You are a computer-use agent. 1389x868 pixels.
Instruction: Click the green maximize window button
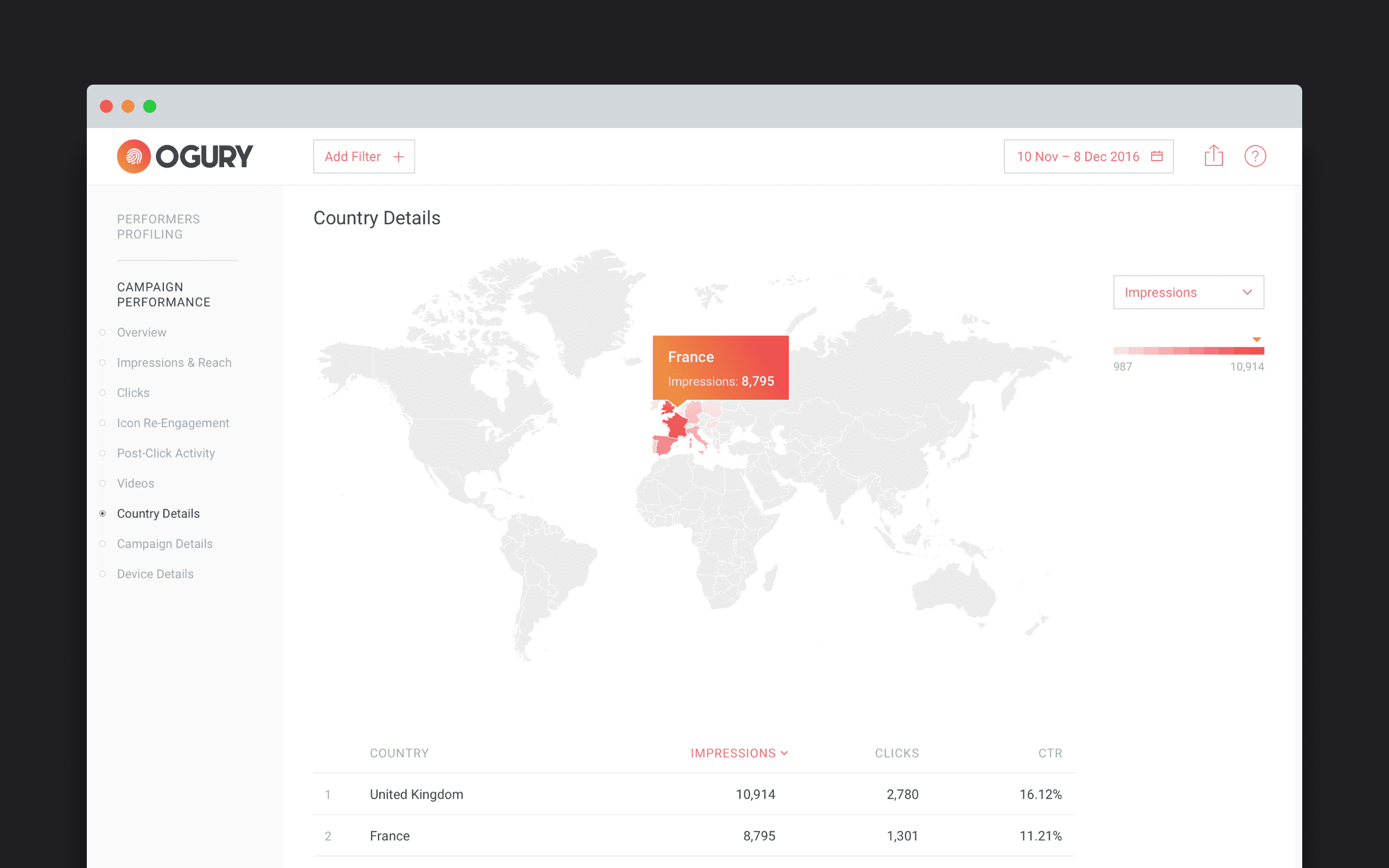(x=150, y=106)
